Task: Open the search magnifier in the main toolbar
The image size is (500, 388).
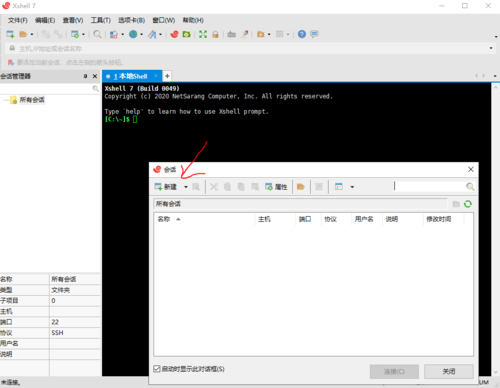Action: [97, 34]
